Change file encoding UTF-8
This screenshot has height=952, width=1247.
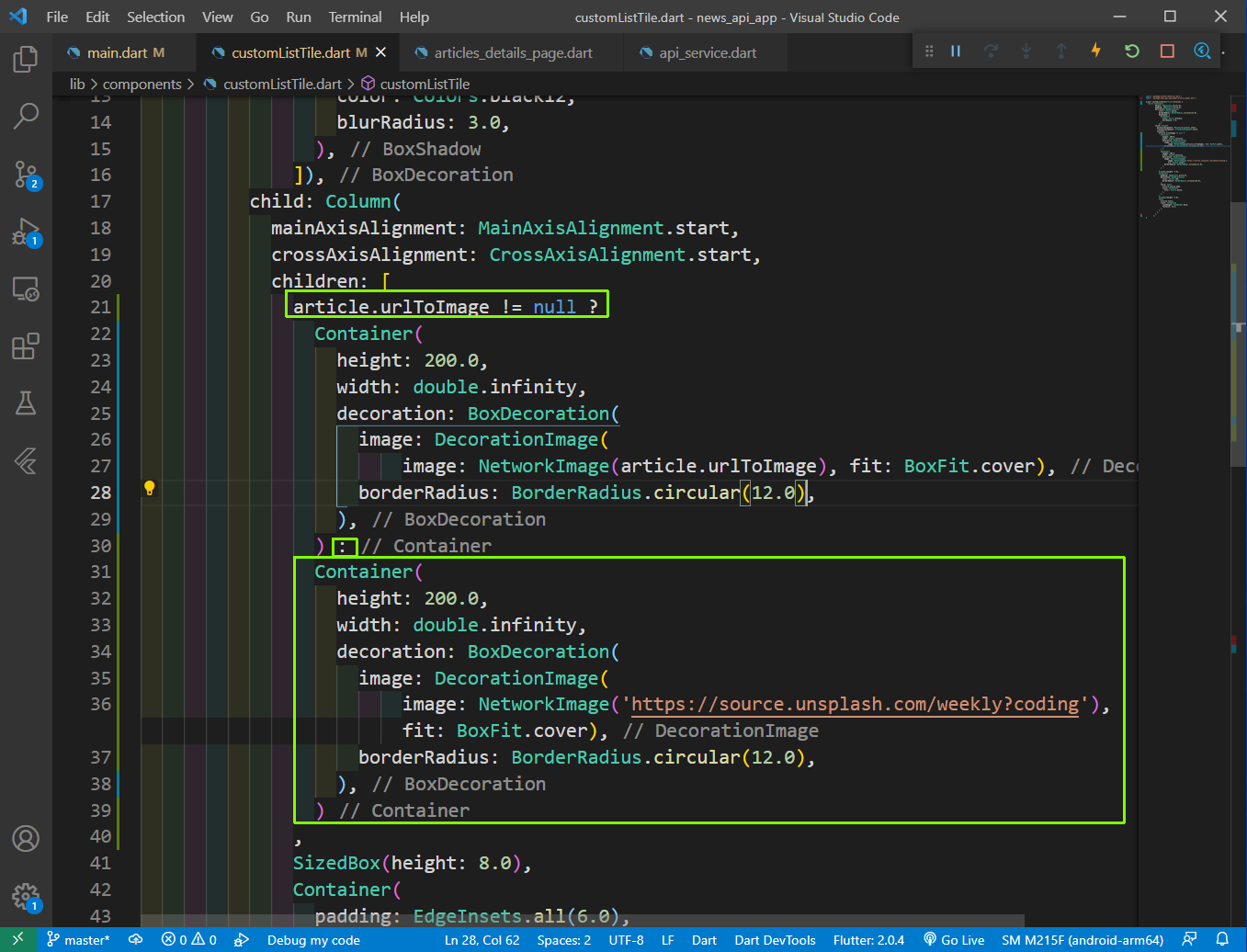pyautogui.click(x=626, y=939)
